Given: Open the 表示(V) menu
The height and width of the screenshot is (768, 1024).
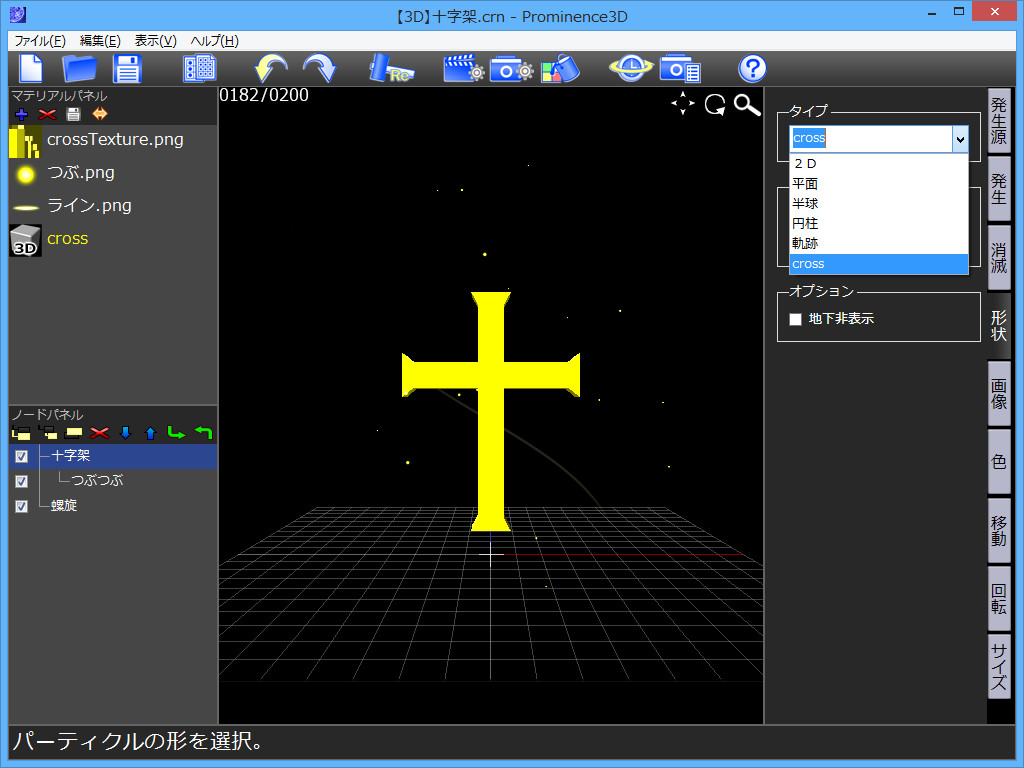Looking at the screenshot, I should [155, 40].
